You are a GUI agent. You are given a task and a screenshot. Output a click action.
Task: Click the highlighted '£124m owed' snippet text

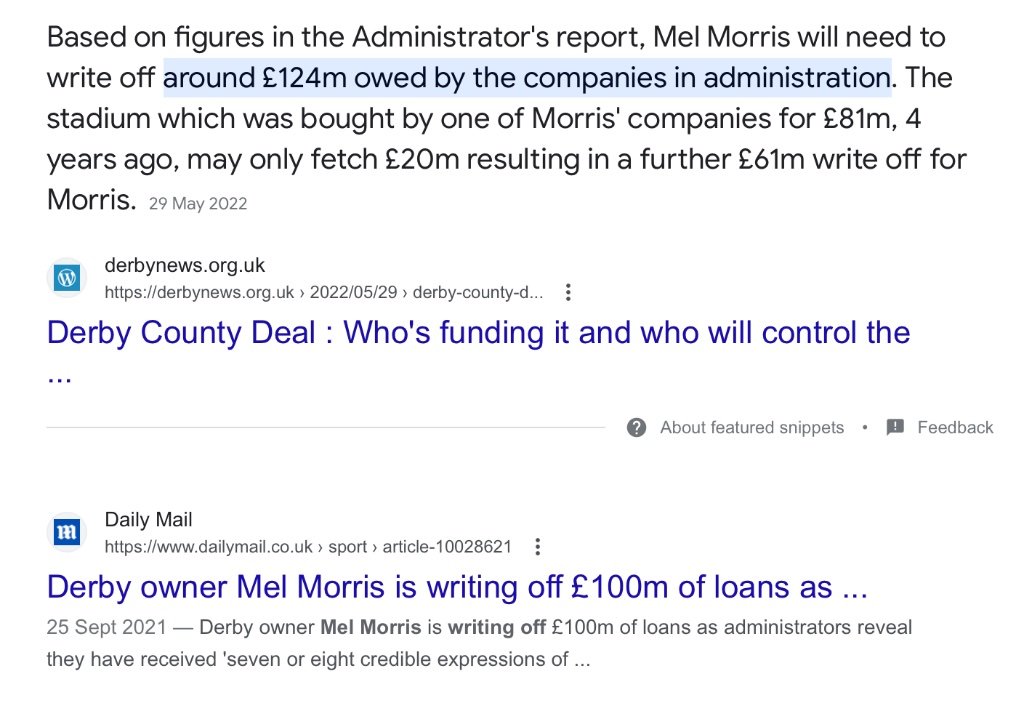coord(526,77)
